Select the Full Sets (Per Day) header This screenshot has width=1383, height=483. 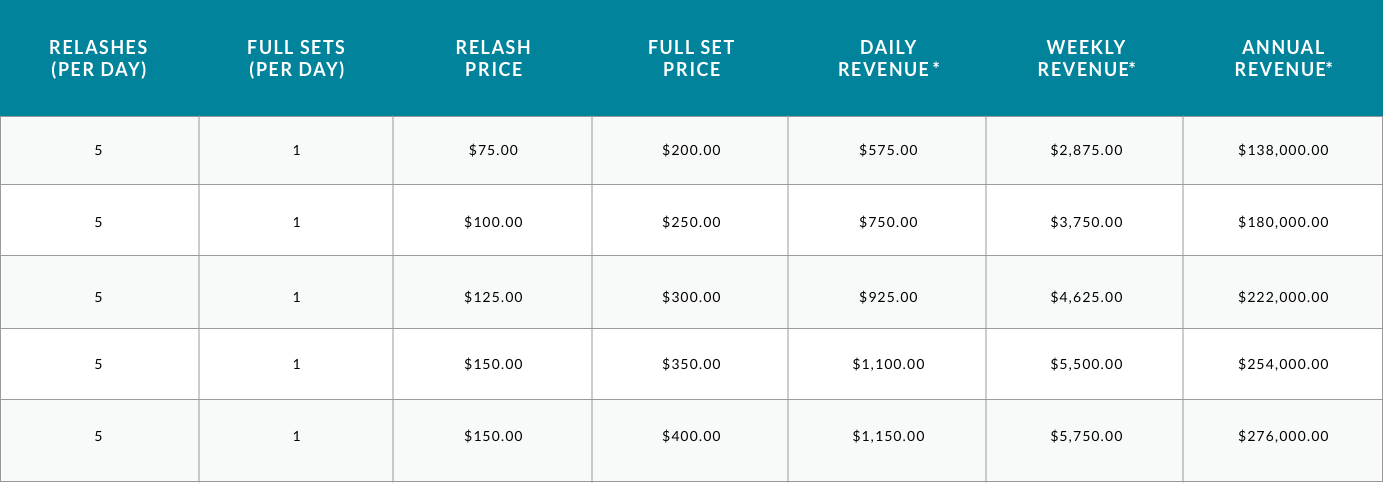tap(296, 58)
